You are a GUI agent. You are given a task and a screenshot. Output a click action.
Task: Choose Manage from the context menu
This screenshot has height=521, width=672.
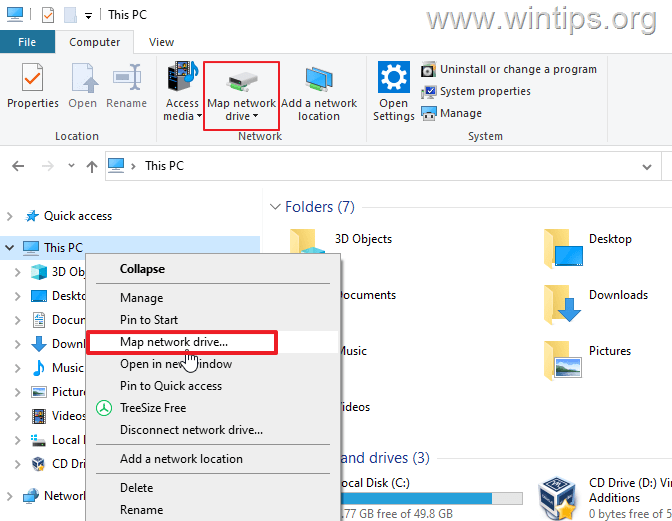click(x=213, y=298)
